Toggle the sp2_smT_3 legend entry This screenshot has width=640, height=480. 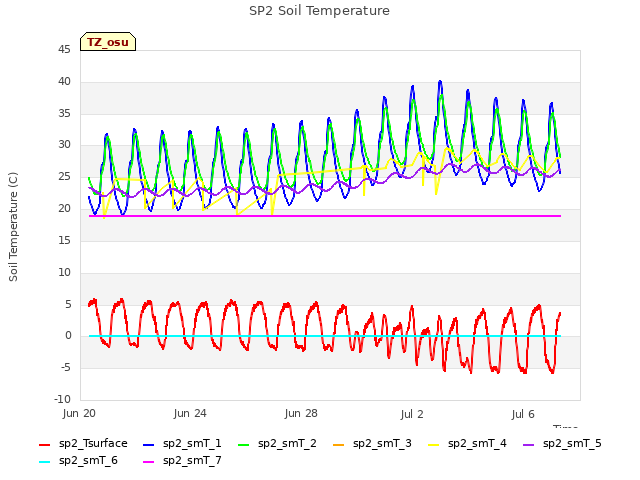[x=372, y=443]
